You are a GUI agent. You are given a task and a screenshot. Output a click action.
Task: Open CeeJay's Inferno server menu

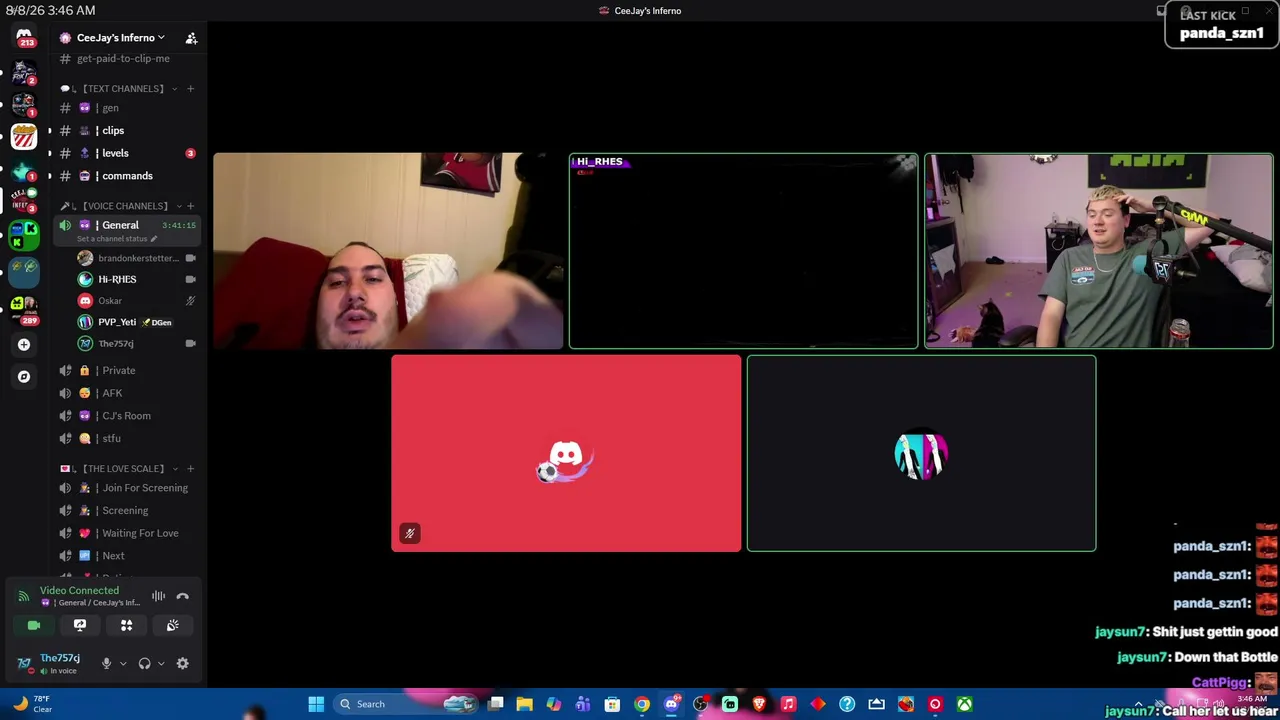click(x=121, y=38)
